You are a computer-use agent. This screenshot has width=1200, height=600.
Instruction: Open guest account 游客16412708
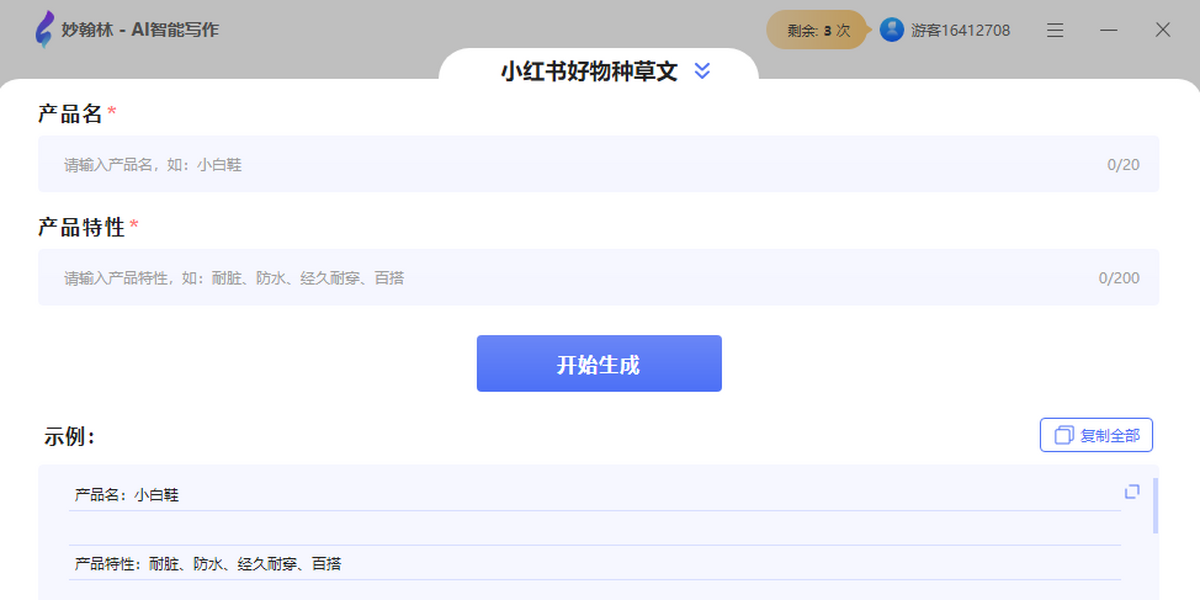(960, 30)
